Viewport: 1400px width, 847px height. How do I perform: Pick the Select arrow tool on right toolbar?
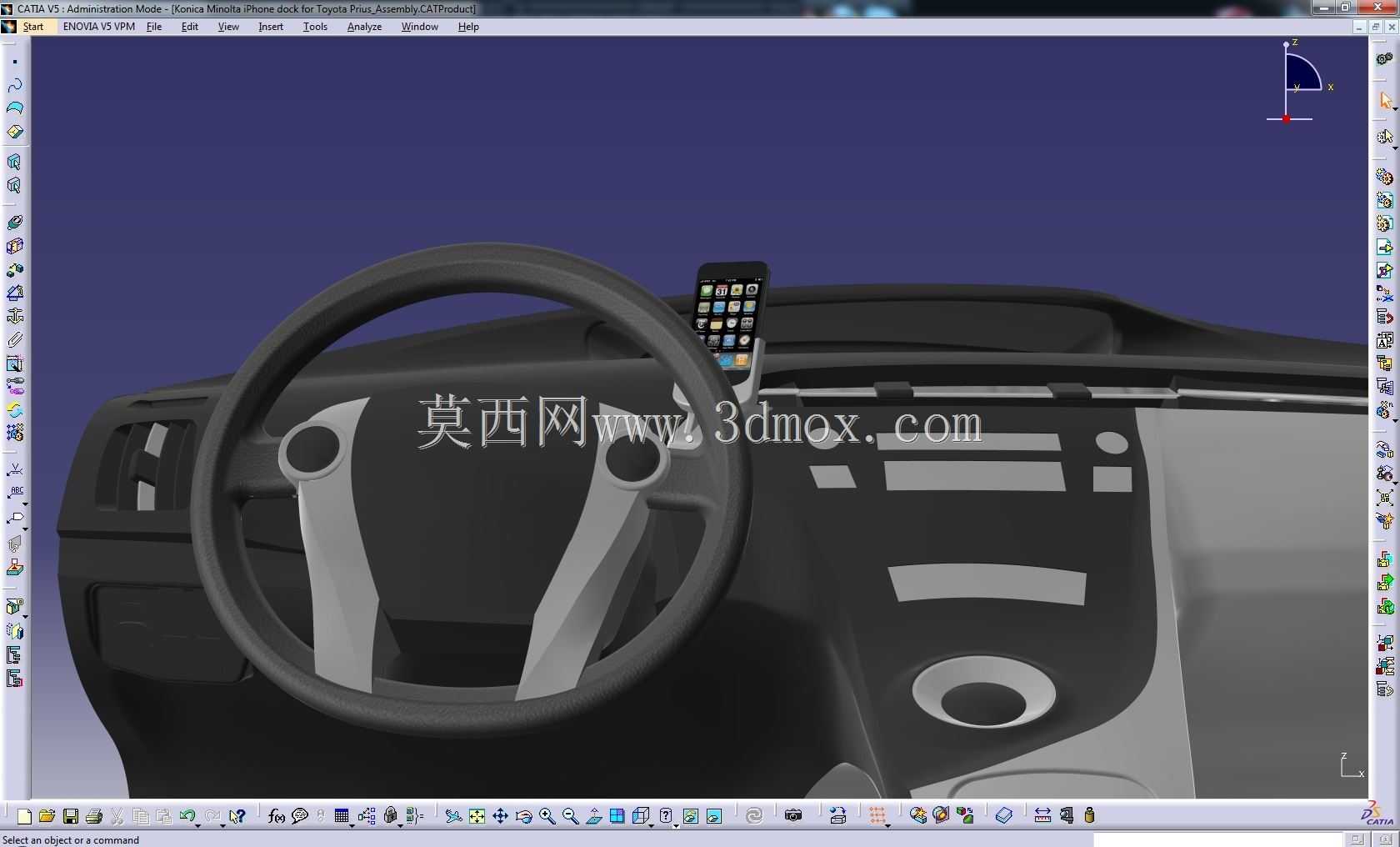pyautogui.click(x=1384, y=100)
